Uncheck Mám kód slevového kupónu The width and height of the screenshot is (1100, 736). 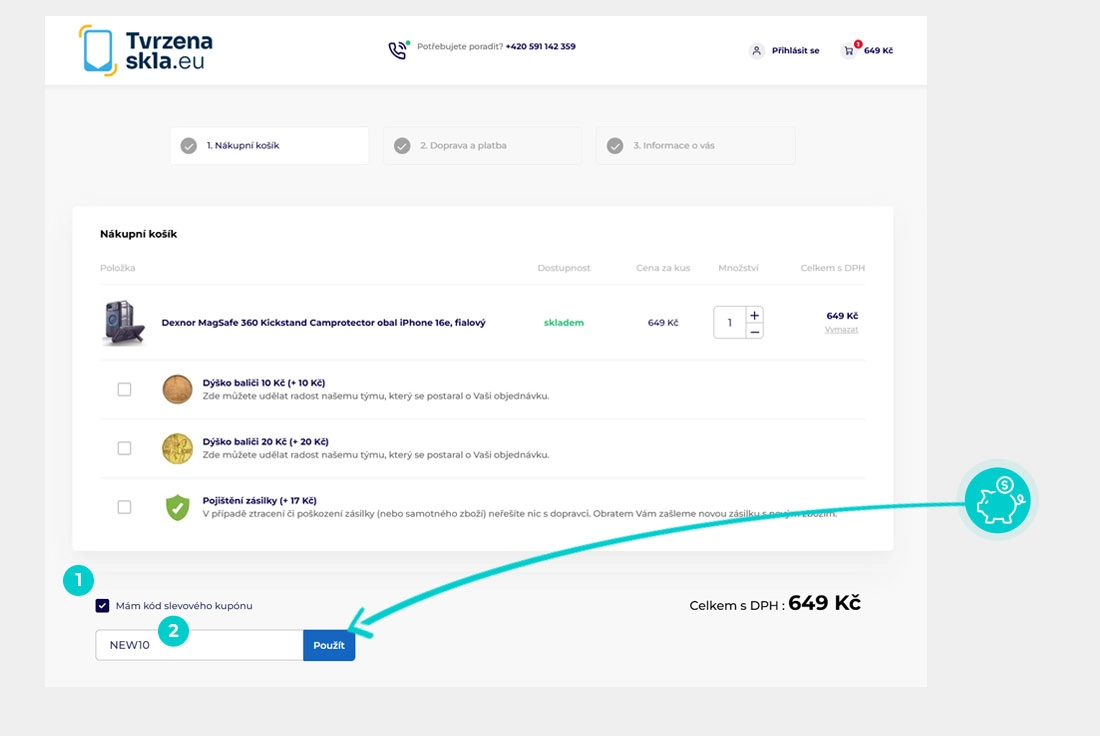pos(103,606)
